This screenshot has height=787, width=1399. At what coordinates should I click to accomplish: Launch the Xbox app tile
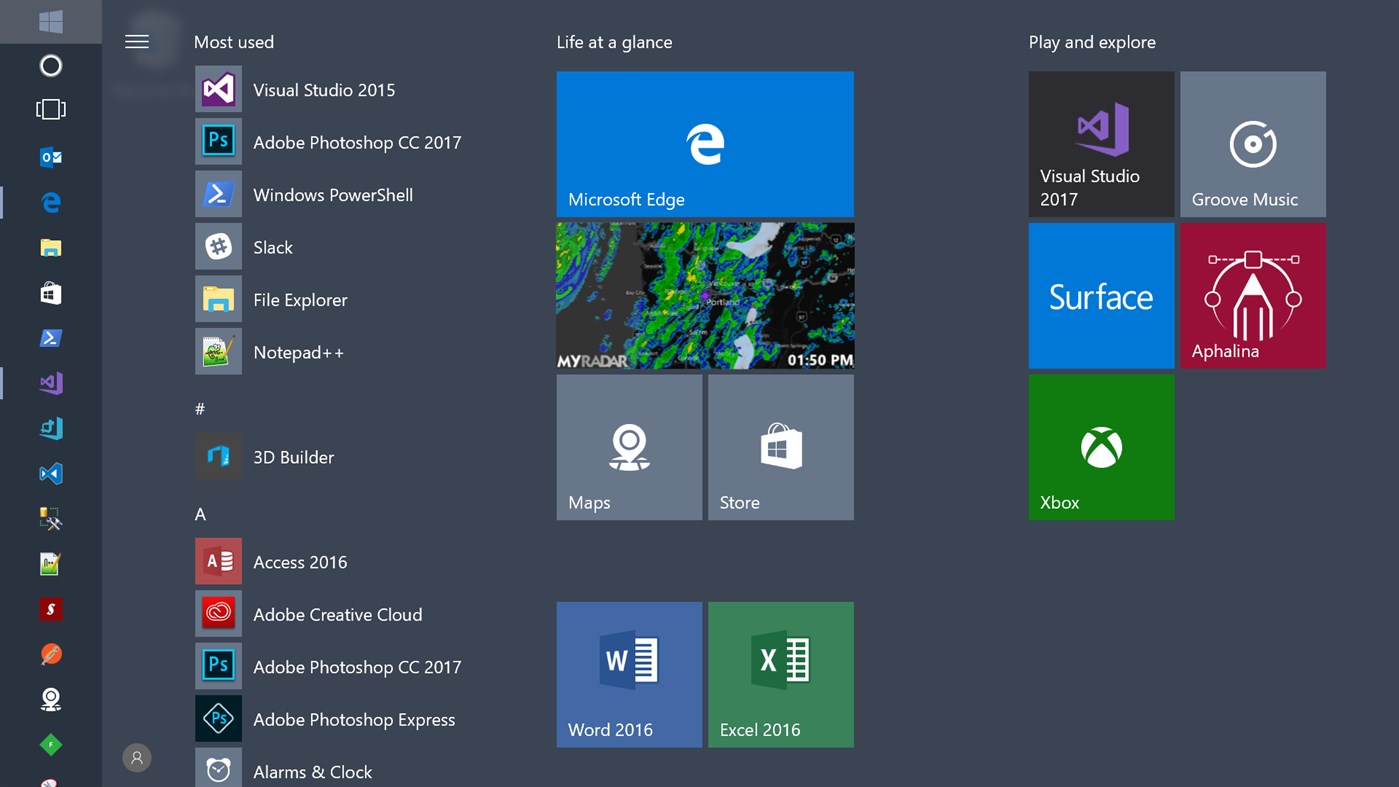tap(1100, 446)
